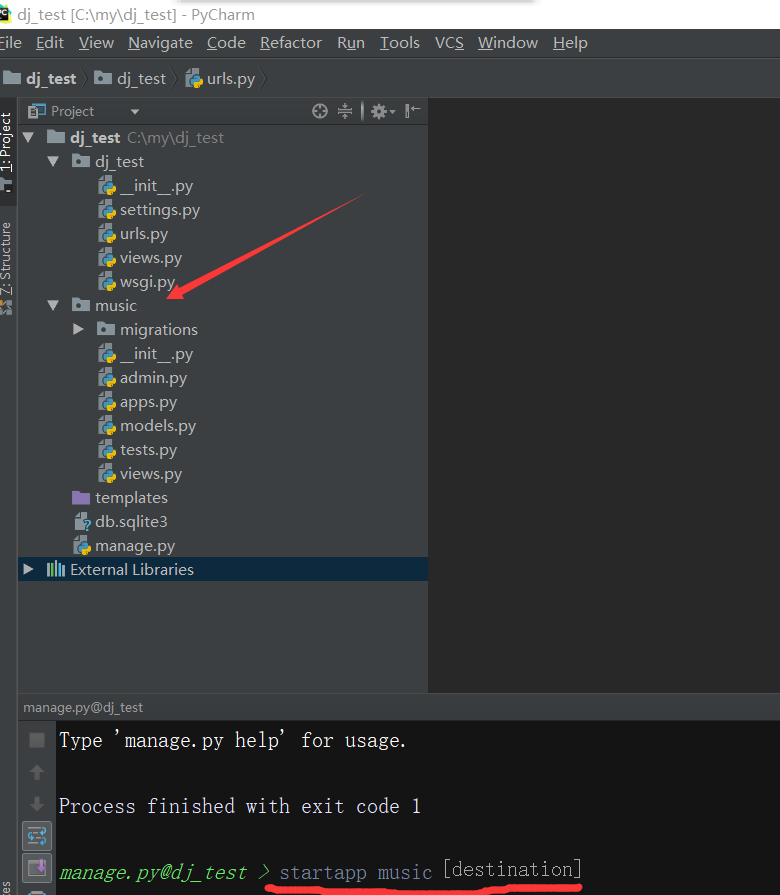Click the stop square icon in console
Image resolution: width=780 pixels, height=895 pixels.
[x=37, y=740]
